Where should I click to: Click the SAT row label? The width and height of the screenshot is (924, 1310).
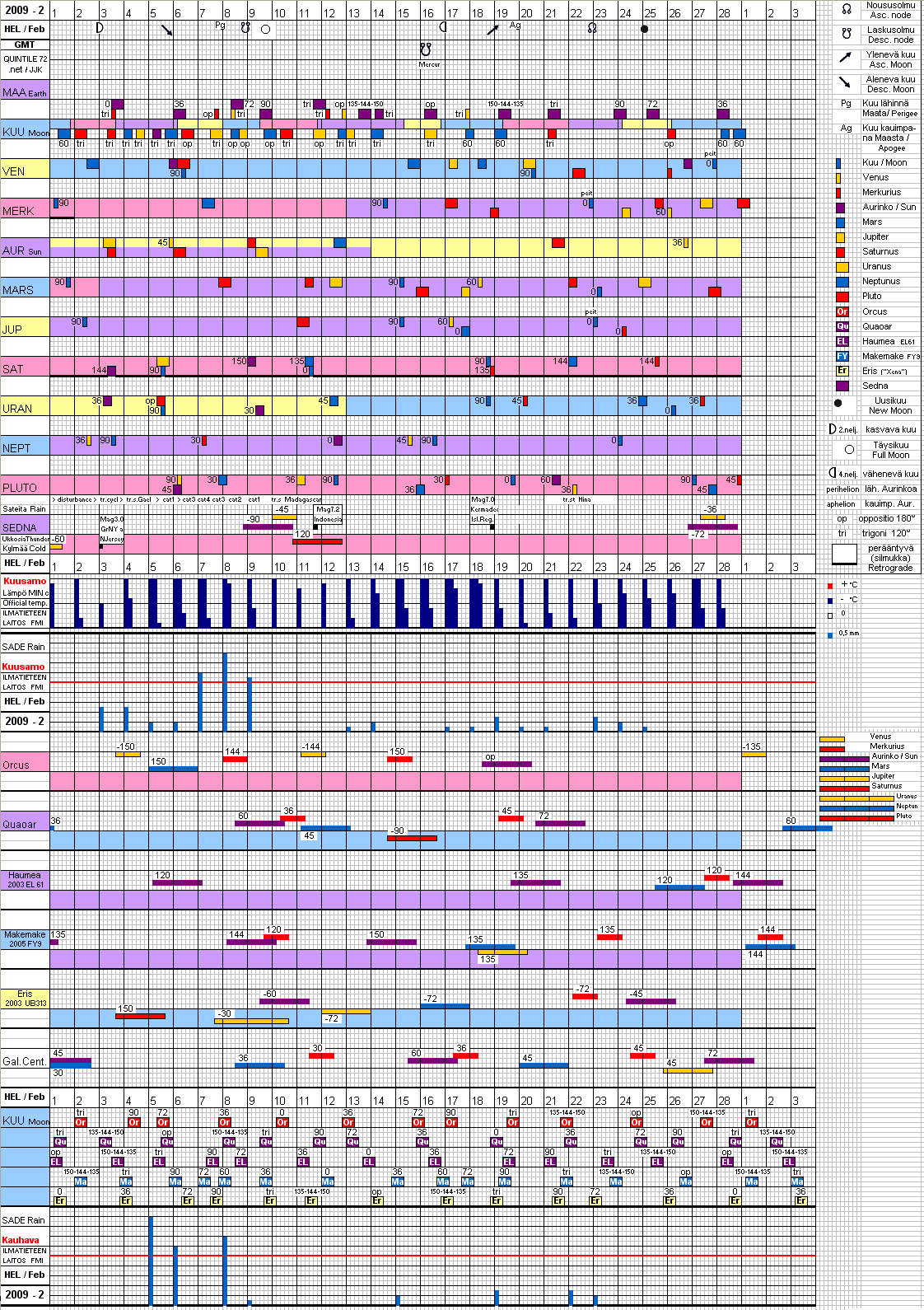click(13, 369)
